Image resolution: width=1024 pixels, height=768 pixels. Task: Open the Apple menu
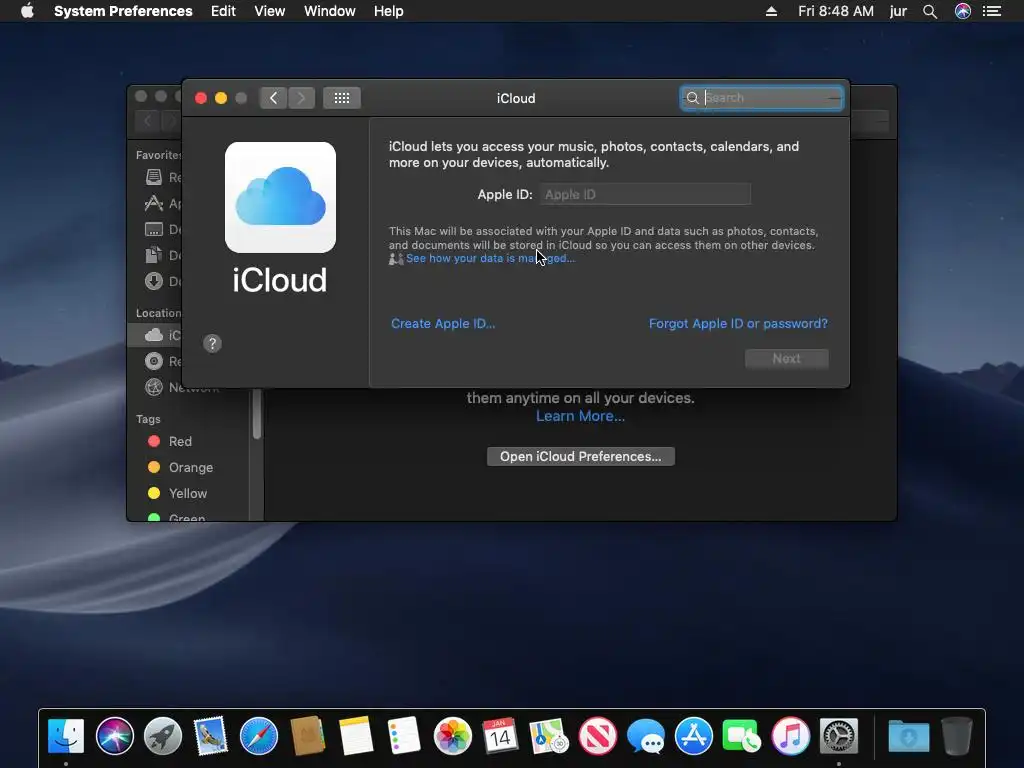[x=27, y=11]
